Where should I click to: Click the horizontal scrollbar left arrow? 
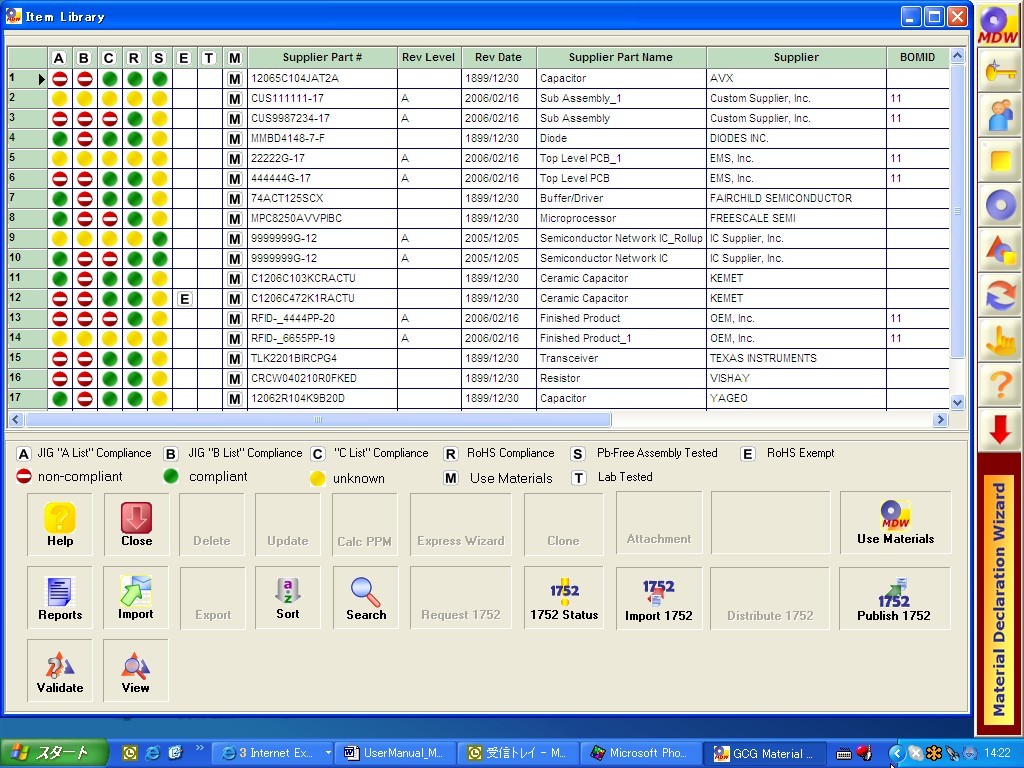[17, 420]
